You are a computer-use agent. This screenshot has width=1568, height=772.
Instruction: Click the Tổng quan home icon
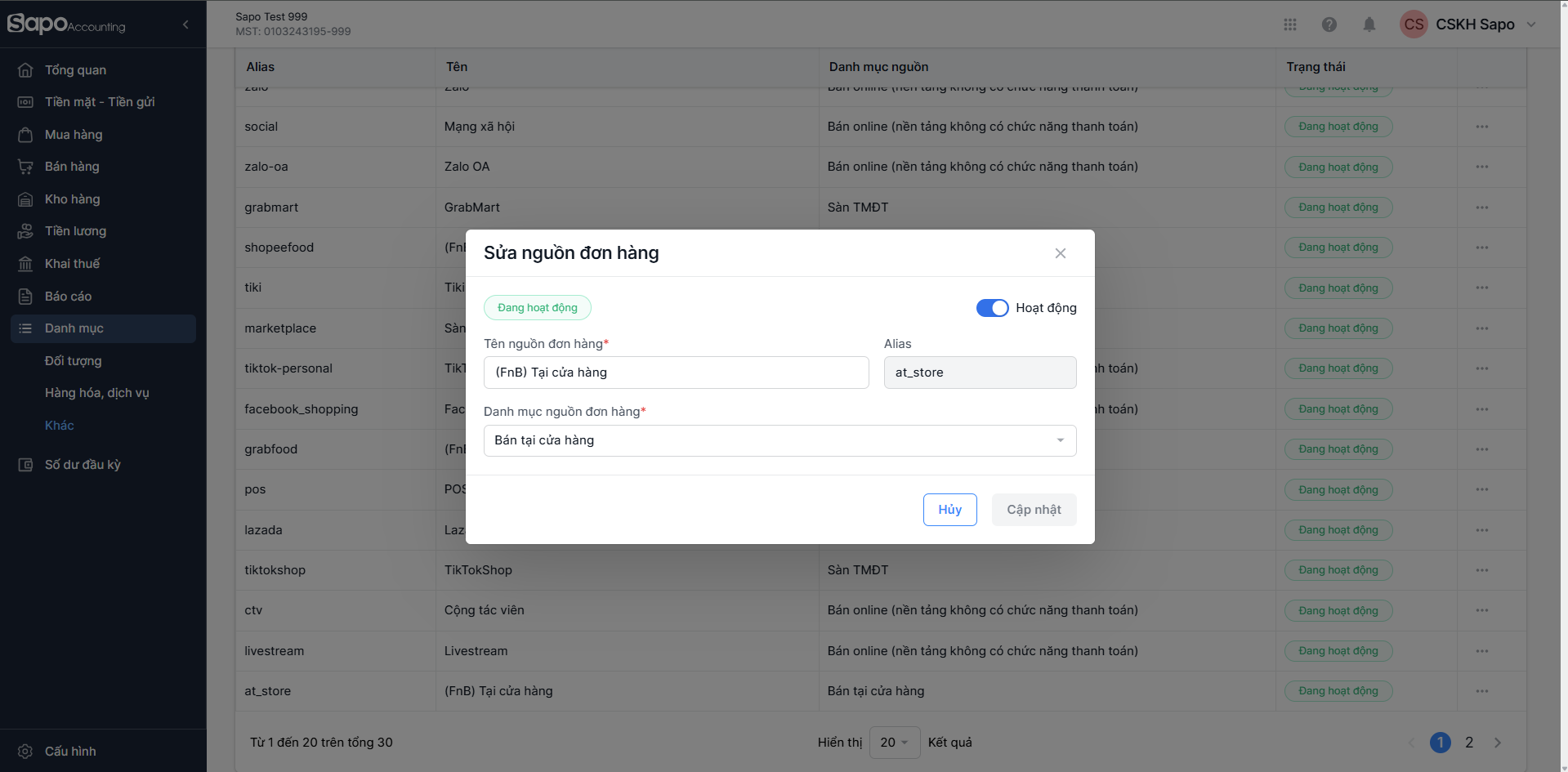(x=25, y=70)
